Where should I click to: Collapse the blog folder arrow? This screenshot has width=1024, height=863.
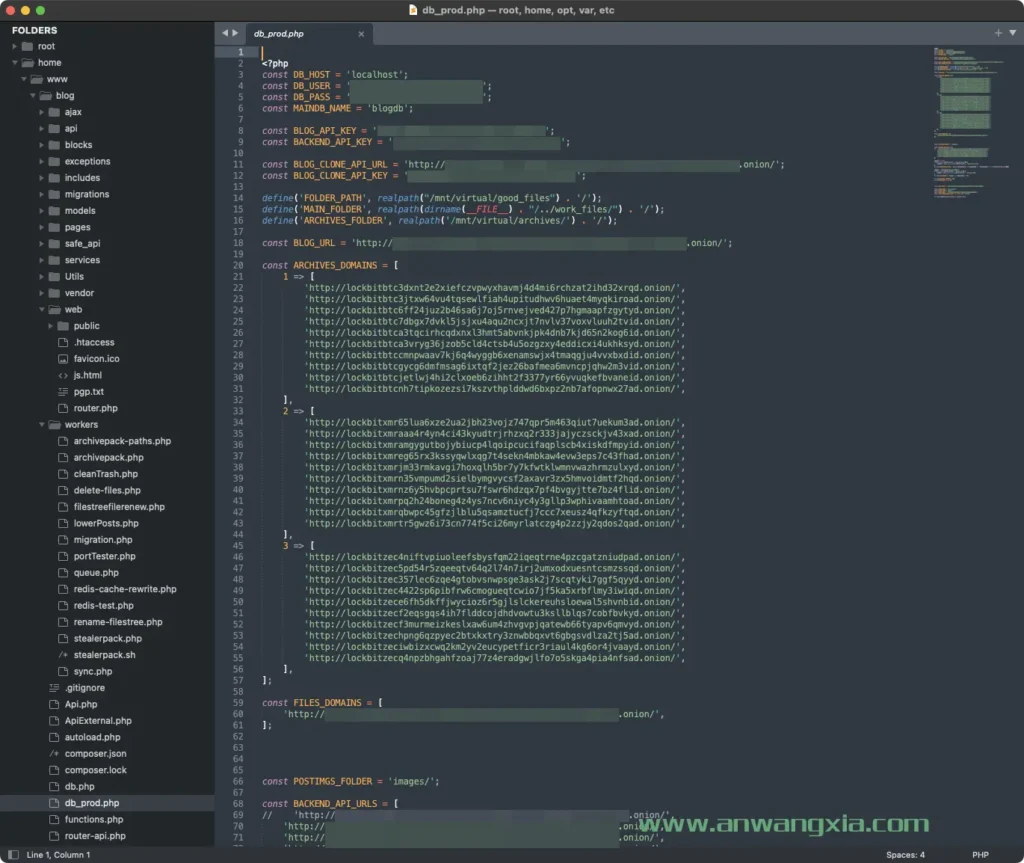[x=33, y=95]
